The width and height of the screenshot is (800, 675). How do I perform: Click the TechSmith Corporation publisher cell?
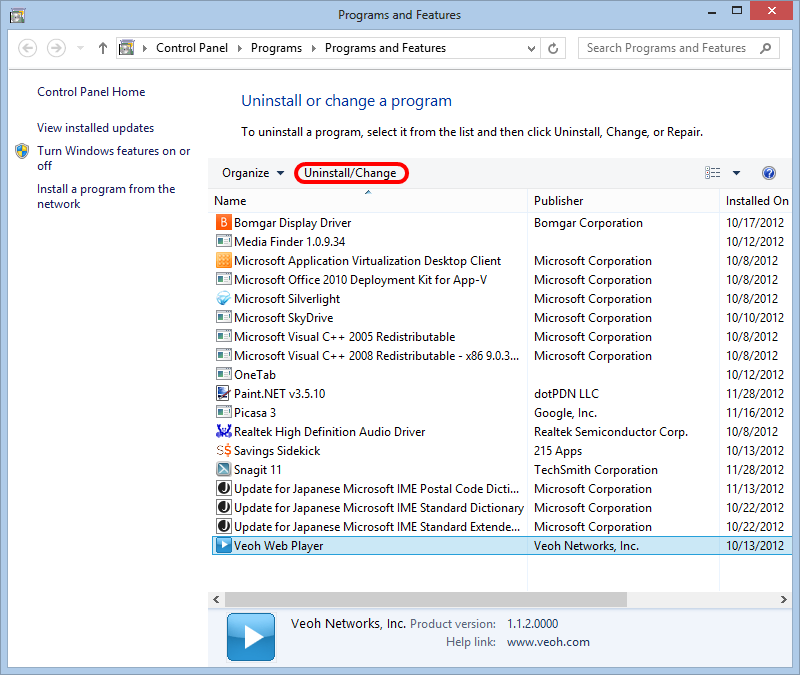tap(596, 469)
